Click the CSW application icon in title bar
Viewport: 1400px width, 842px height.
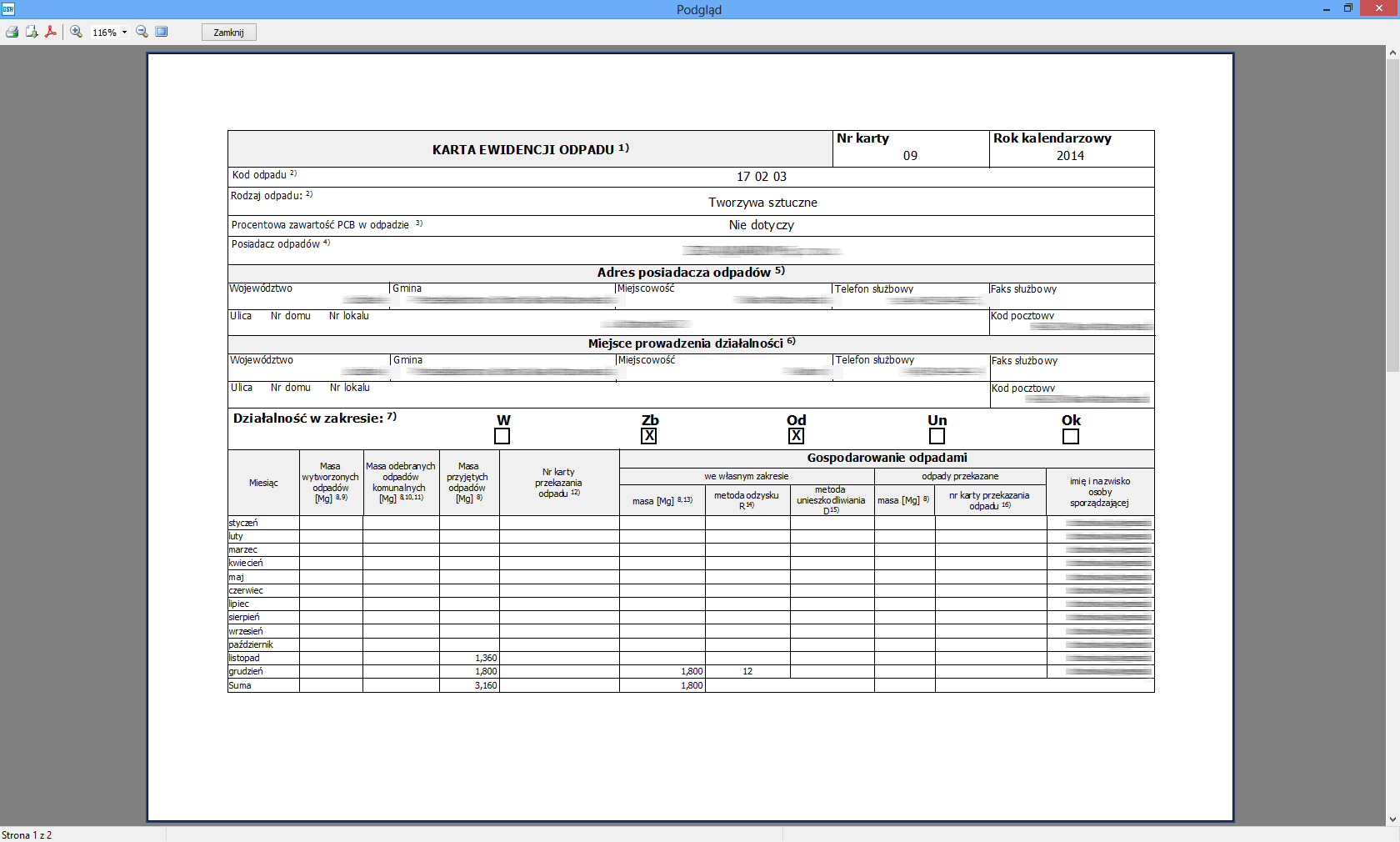coord(8,9)
